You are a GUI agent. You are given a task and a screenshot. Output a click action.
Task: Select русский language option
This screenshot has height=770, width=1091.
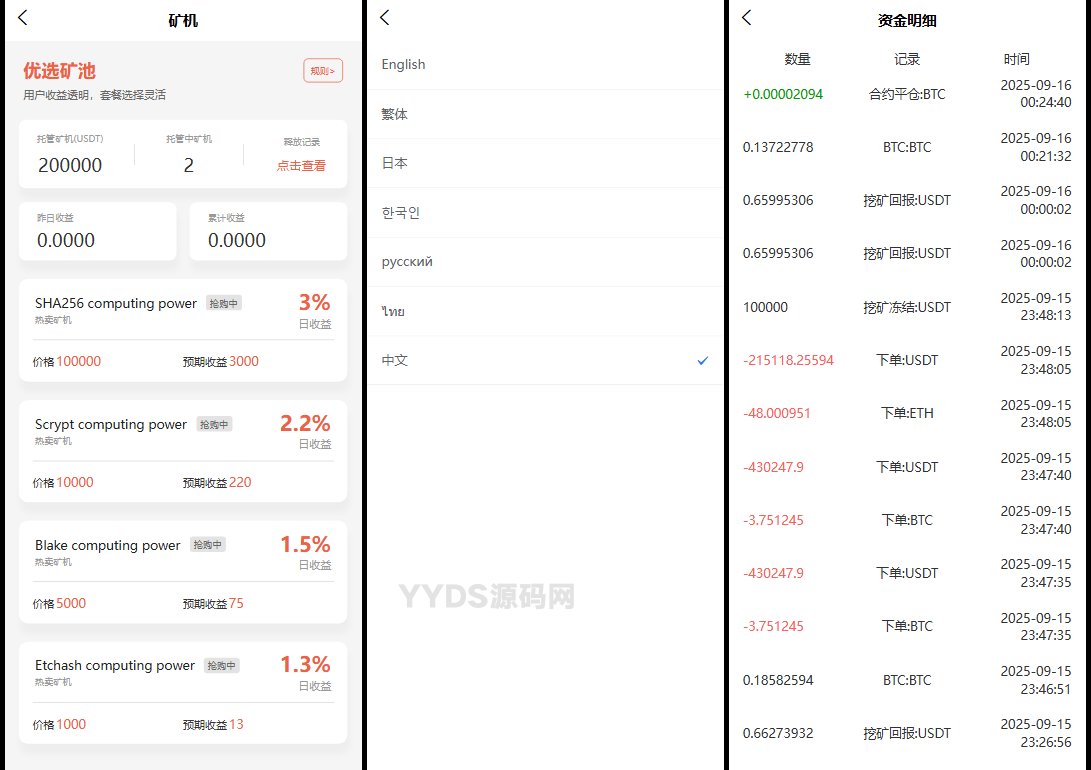click(545, 262)
